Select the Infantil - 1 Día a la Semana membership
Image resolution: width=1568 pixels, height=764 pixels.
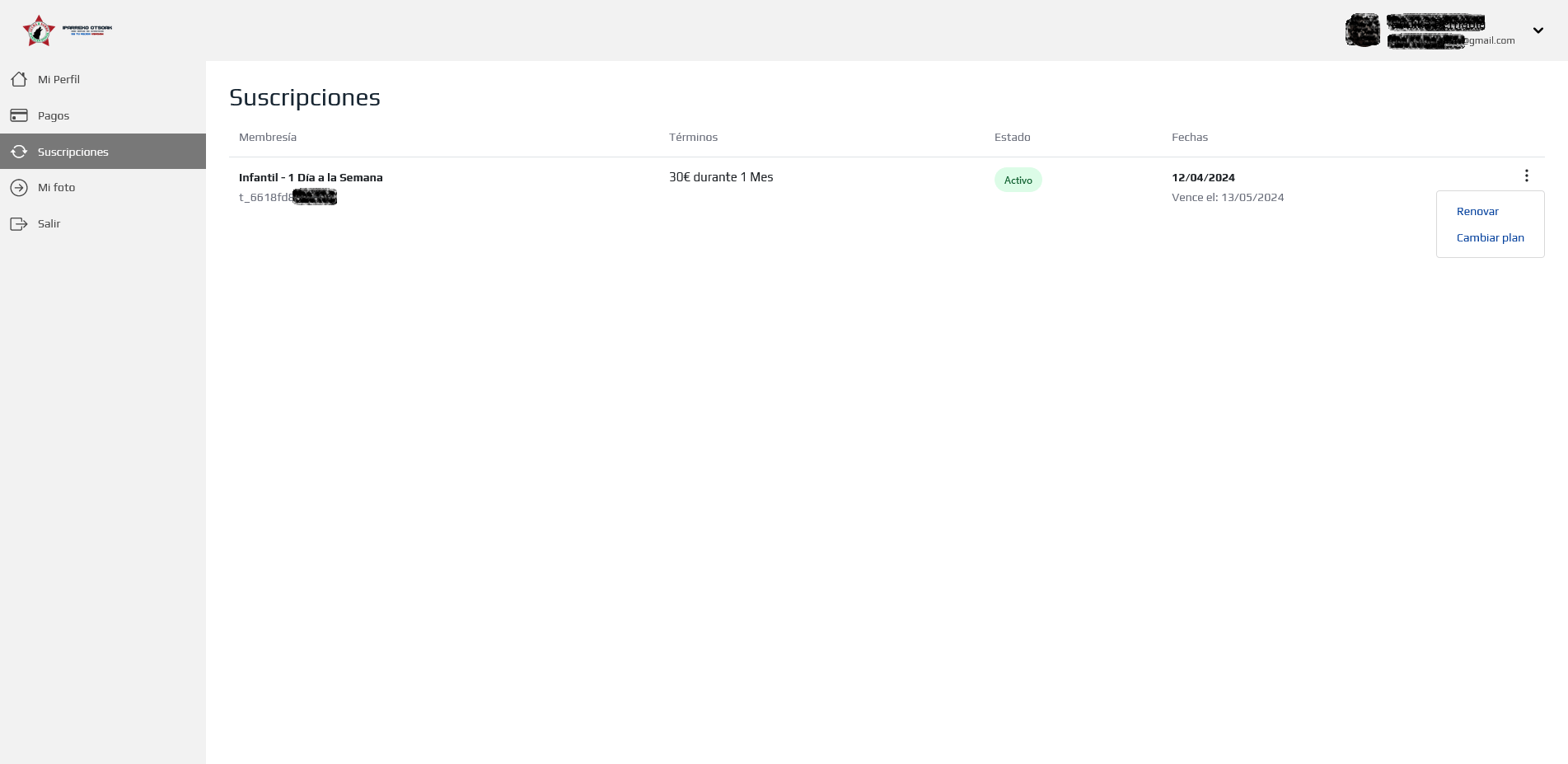(311, 178)
